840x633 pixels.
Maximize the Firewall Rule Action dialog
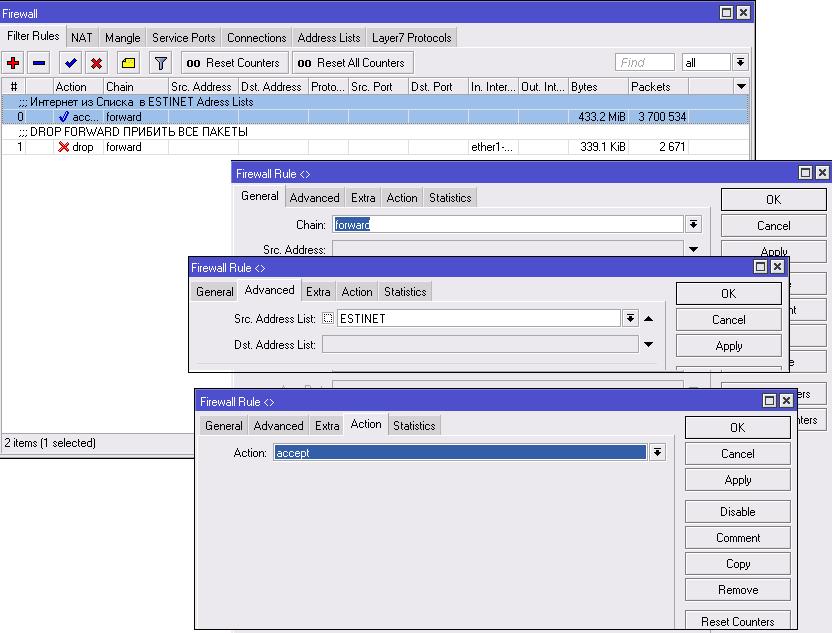click(769, 401)
